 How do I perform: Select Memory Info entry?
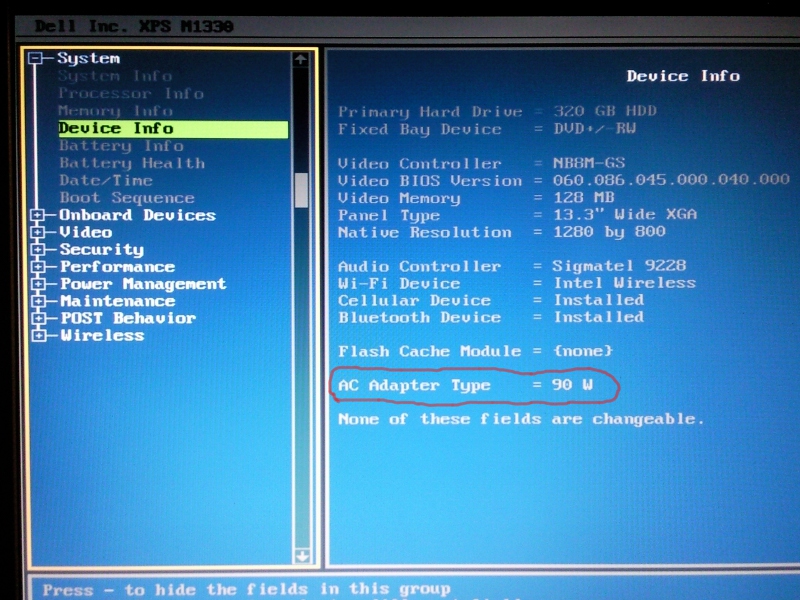[x=115, y=111]
